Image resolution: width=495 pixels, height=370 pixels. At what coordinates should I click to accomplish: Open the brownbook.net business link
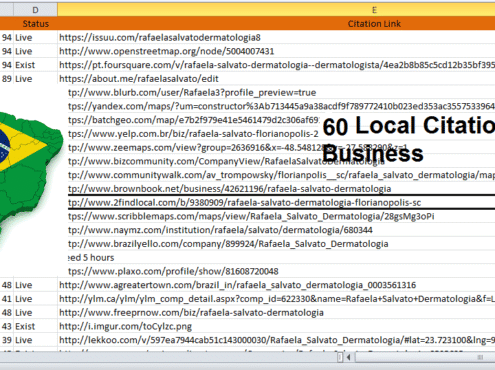pyautogui.click(x=229, y=189)
